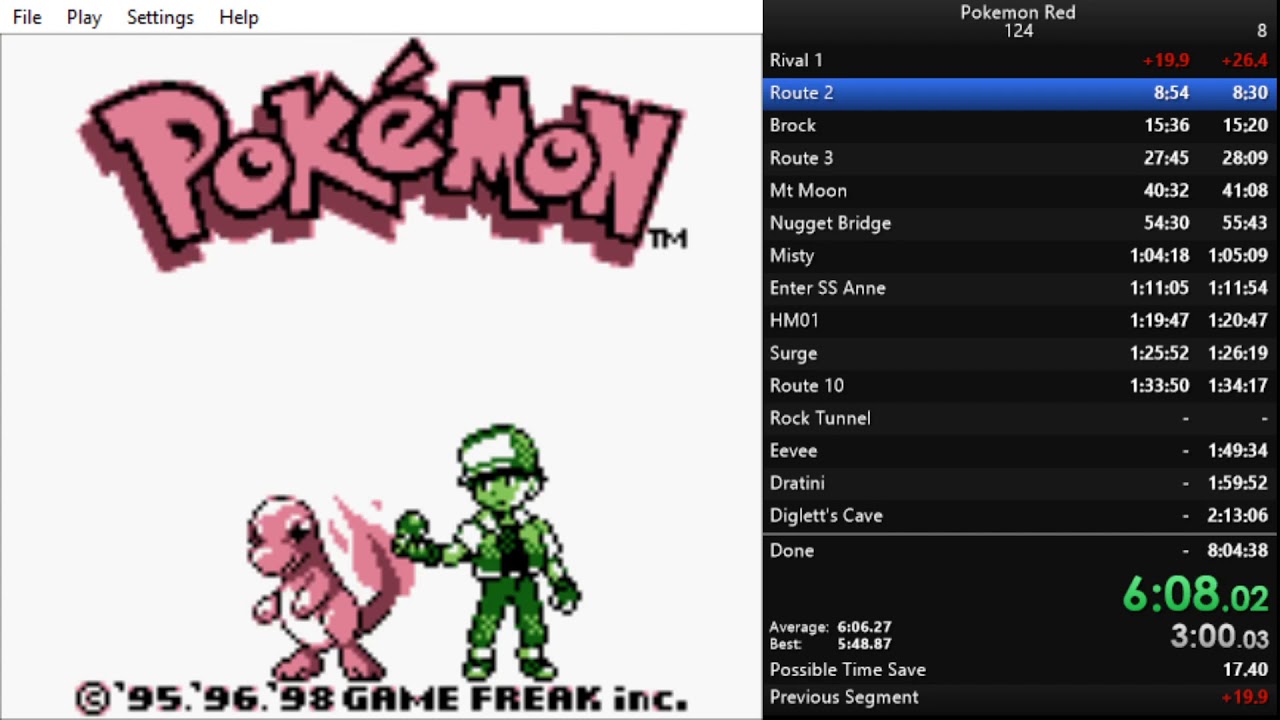Click Misty time 1:05:09
Viewport: 1280px width, 720px height.
(1238, 255)
